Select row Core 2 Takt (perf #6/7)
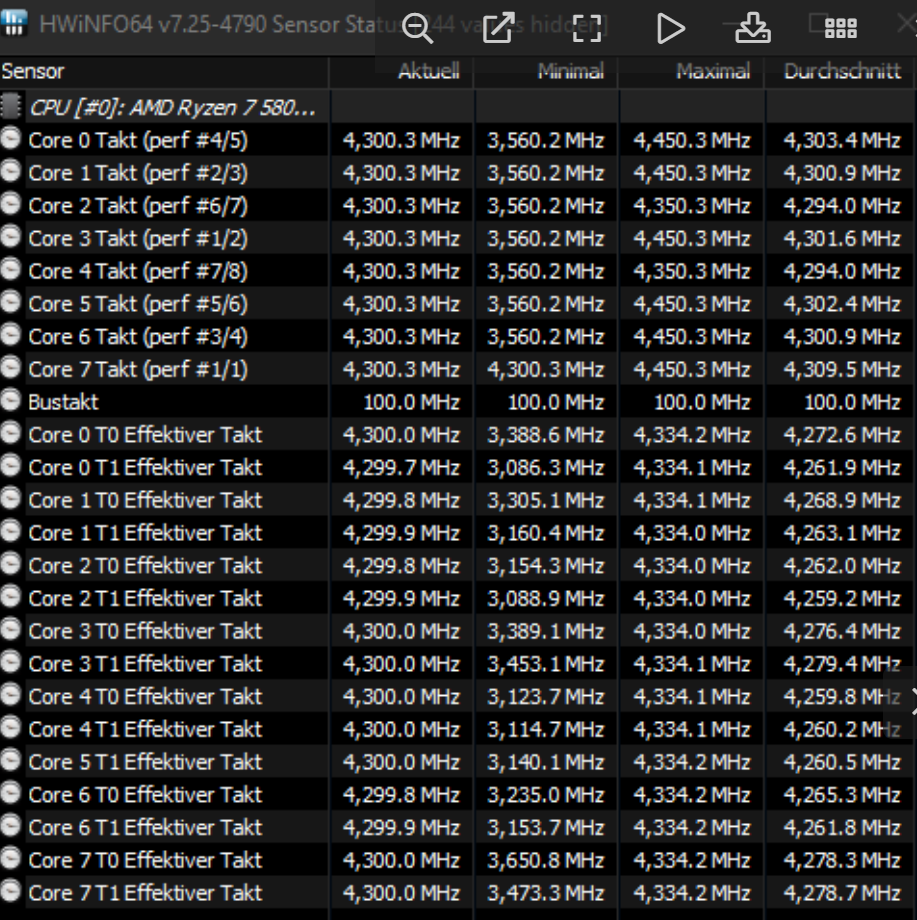 [x=458, y=206]
